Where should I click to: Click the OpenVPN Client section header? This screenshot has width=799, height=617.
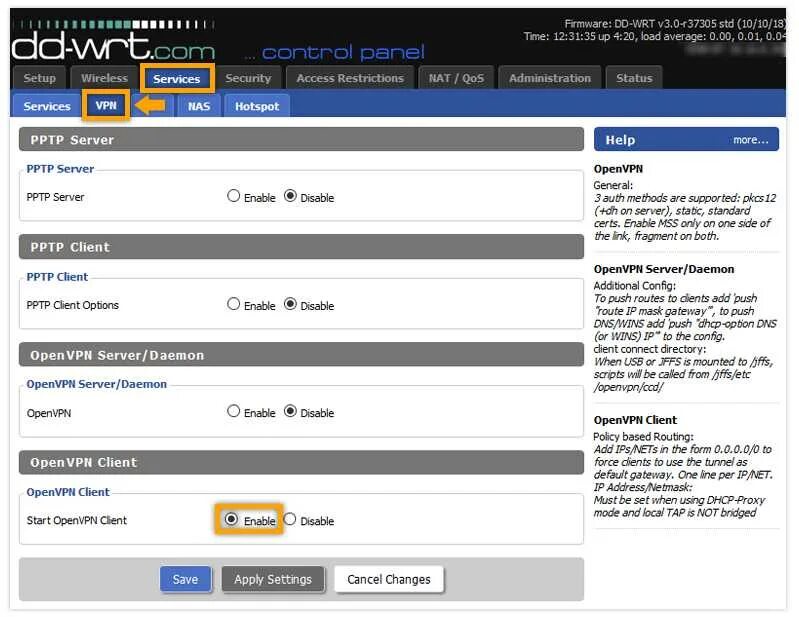(301, 463)
